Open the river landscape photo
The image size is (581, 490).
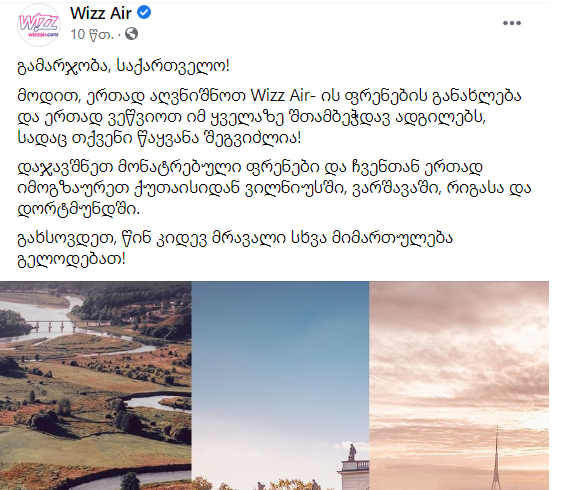coord(95,385)
